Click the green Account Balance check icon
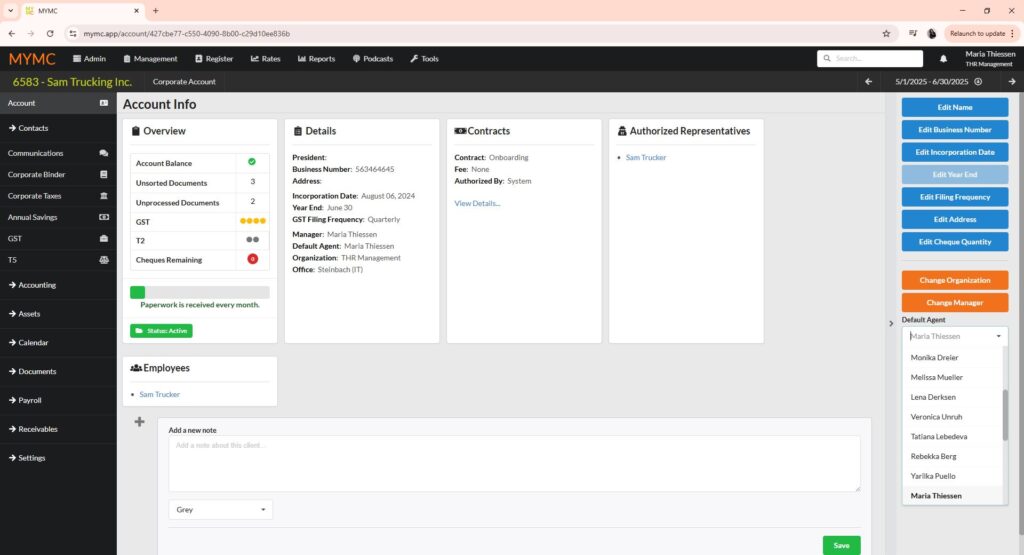Screen dimensions: 1024x555 pos(252,162)
